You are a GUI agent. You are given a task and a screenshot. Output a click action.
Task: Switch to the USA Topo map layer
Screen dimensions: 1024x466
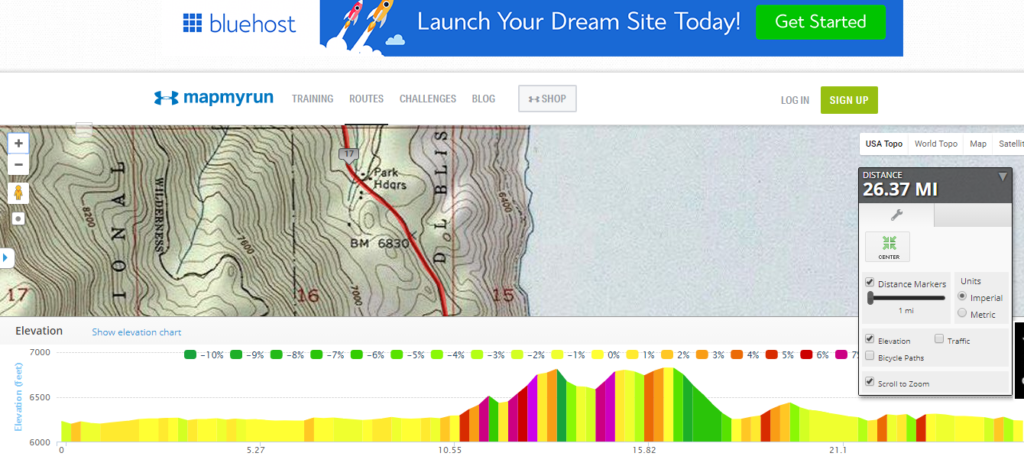[884, 144]
